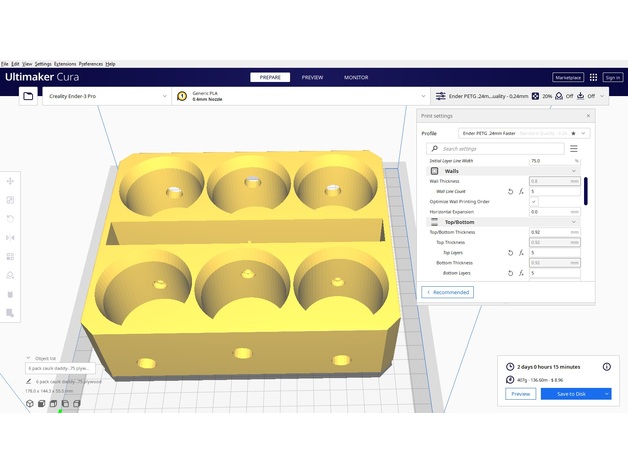Click the Recommended button
628x472 pixels.
pos(448,292)
